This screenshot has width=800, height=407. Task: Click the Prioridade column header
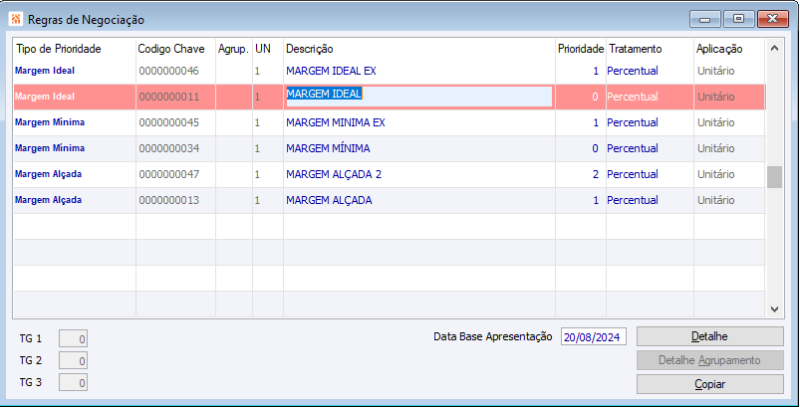pyautogui.click(x=581, y=49)
